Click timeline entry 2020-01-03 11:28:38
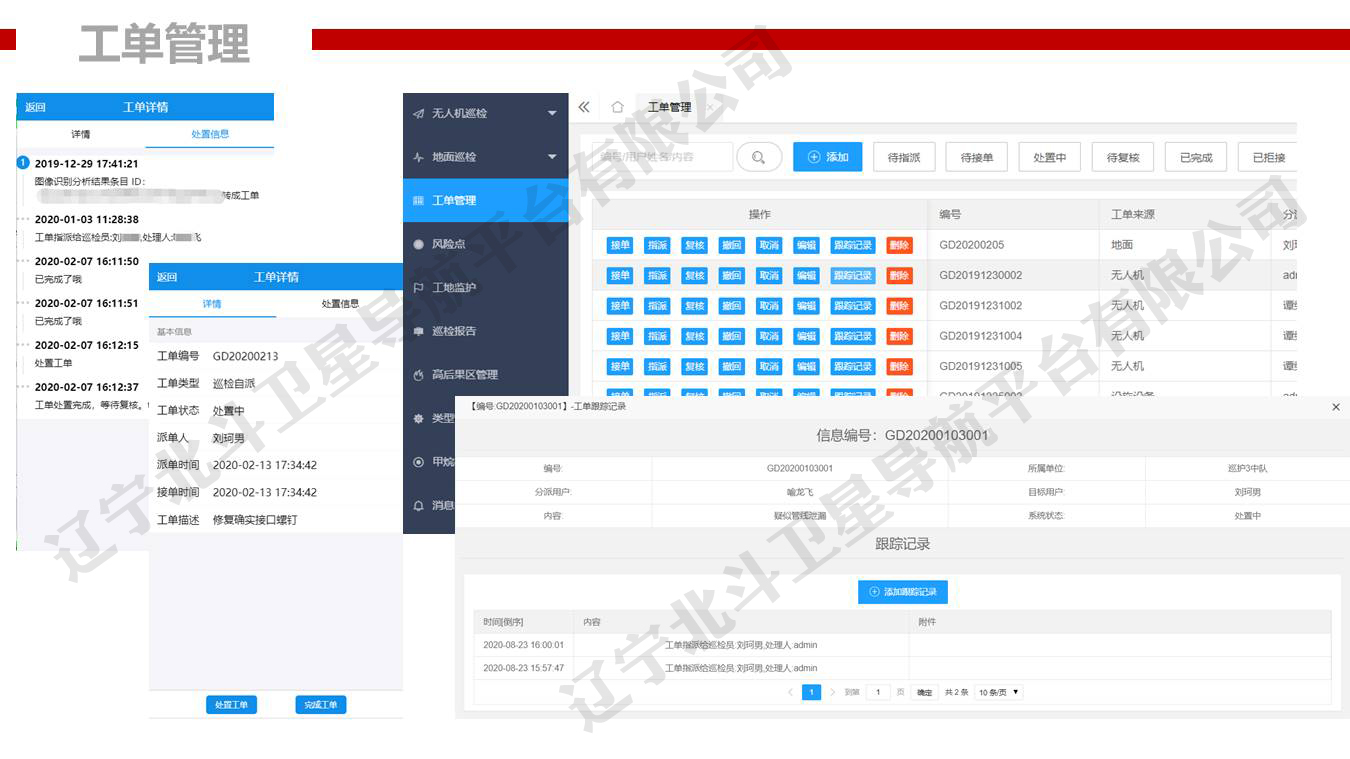Screen dimensions: 1350x759 (86, 219)
